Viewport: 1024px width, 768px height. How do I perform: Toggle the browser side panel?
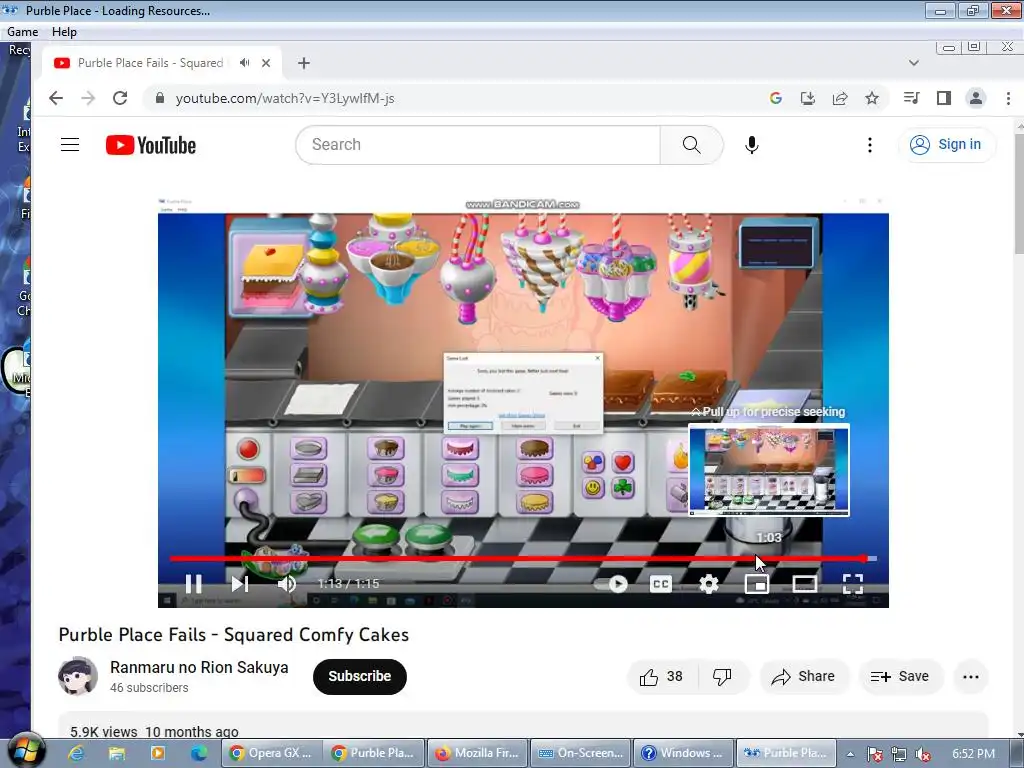944,98
